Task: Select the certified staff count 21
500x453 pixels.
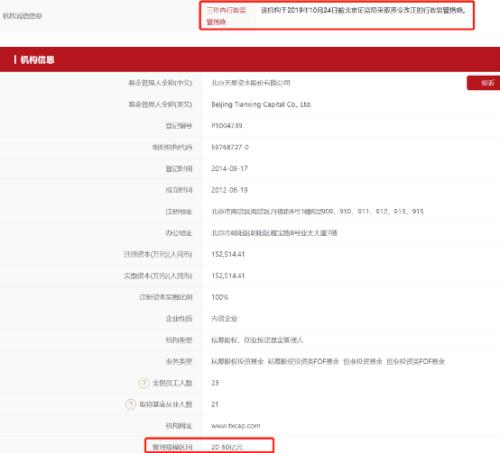Action: (215, 404)
